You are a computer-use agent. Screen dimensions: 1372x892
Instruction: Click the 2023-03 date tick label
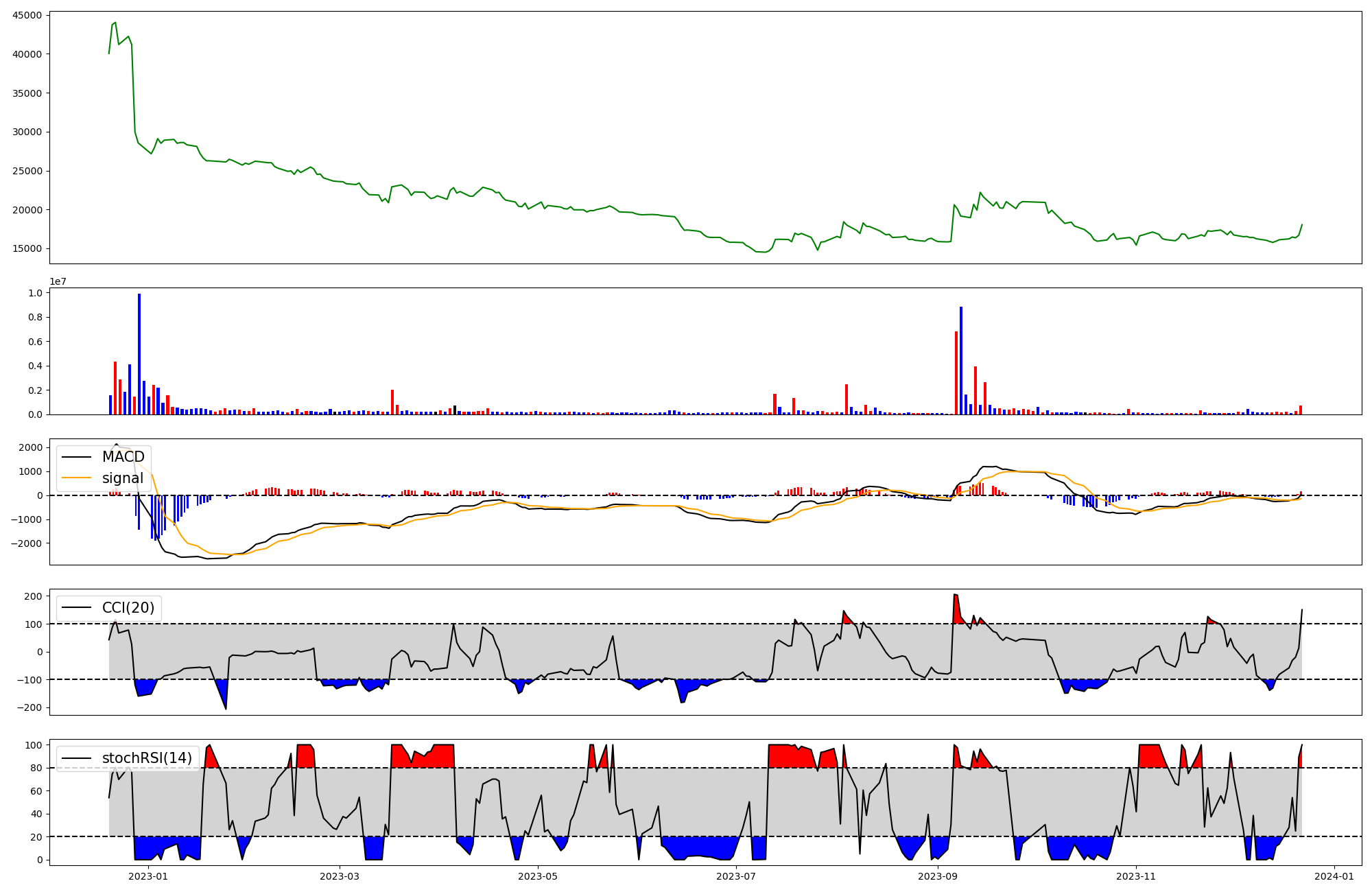[x=340, y=876]
